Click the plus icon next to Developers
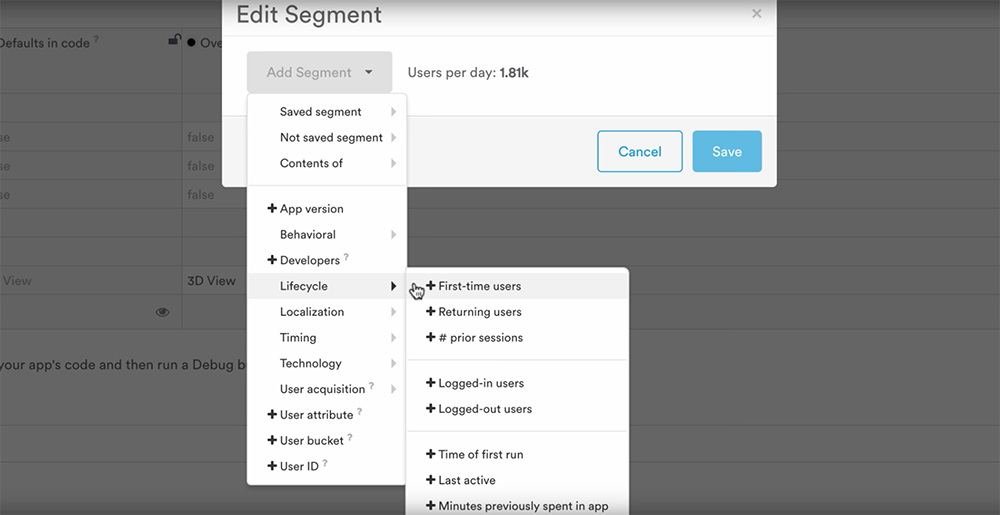1000x515 pixels. [272, 260]
